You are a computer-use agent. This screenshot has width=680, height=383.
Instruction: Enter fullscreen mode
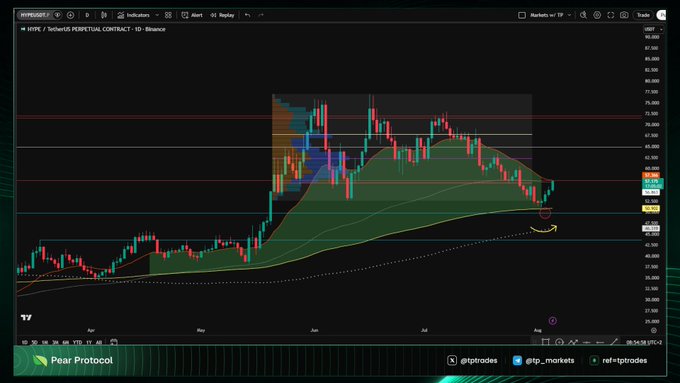(x=611, y=15)
